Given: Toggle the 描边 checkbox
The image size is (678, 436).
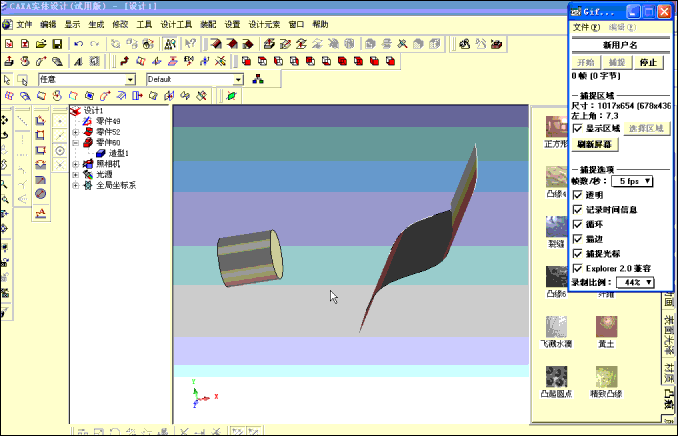Looking at the screenshot, I should click(x=577, y=239).
